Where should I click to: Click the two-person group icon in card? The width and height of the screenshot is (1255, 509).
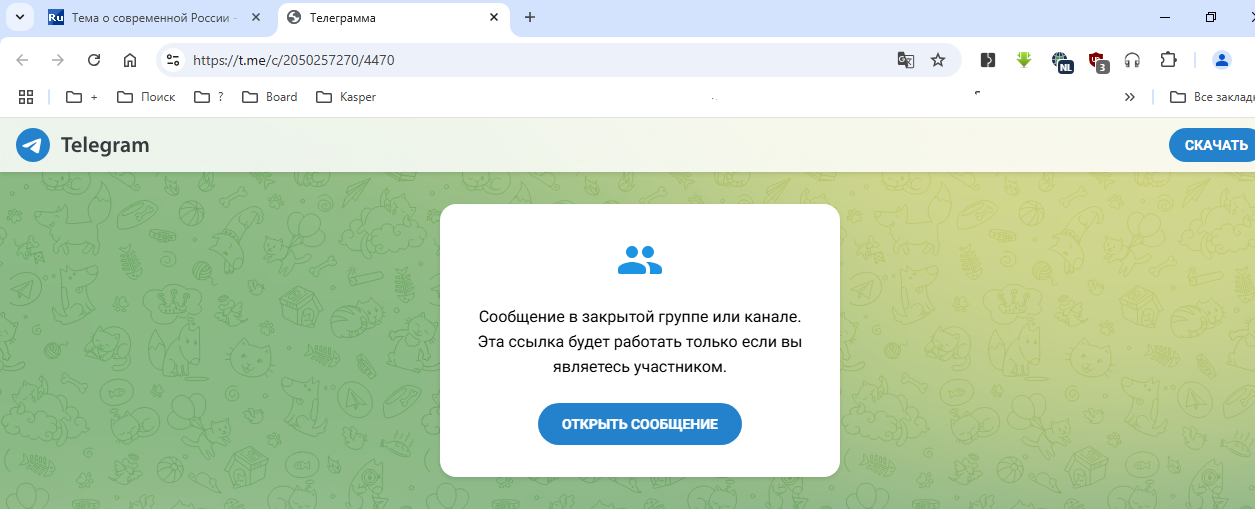(x=640, y=260)
